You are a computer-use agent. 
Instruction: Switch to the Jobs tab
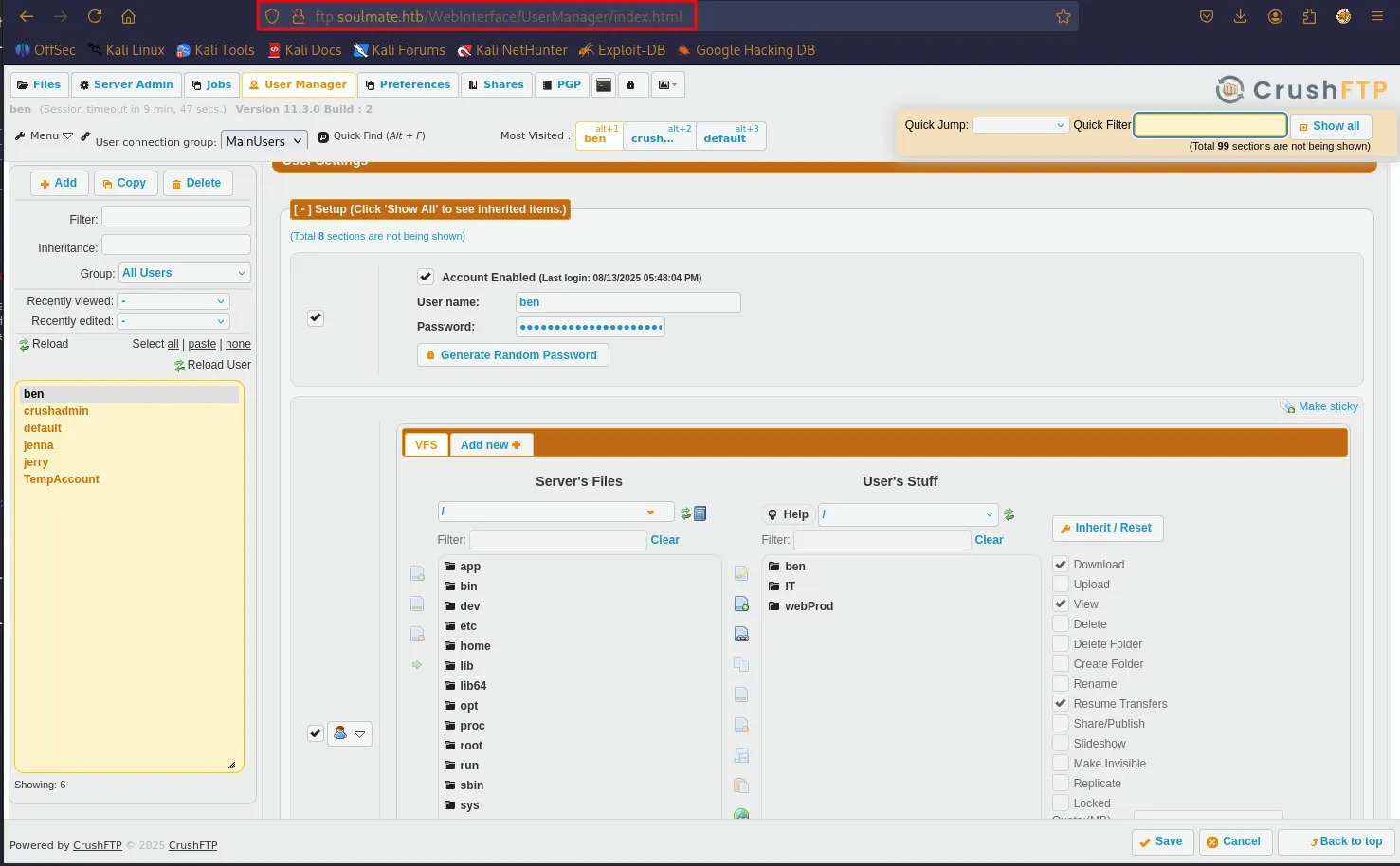pos(211,84)
